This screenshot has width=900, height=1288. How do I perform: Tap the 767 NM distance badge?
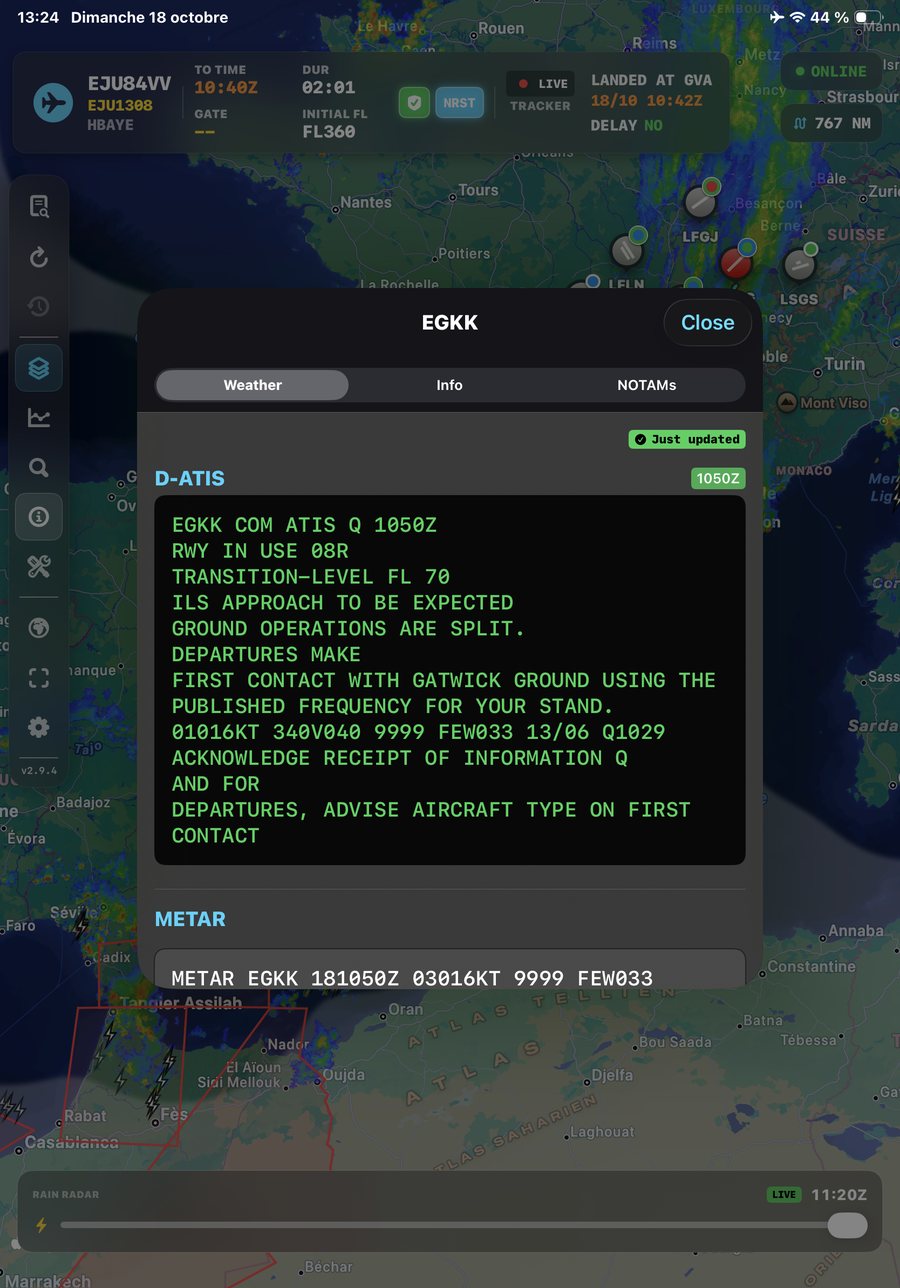[831, 123]
